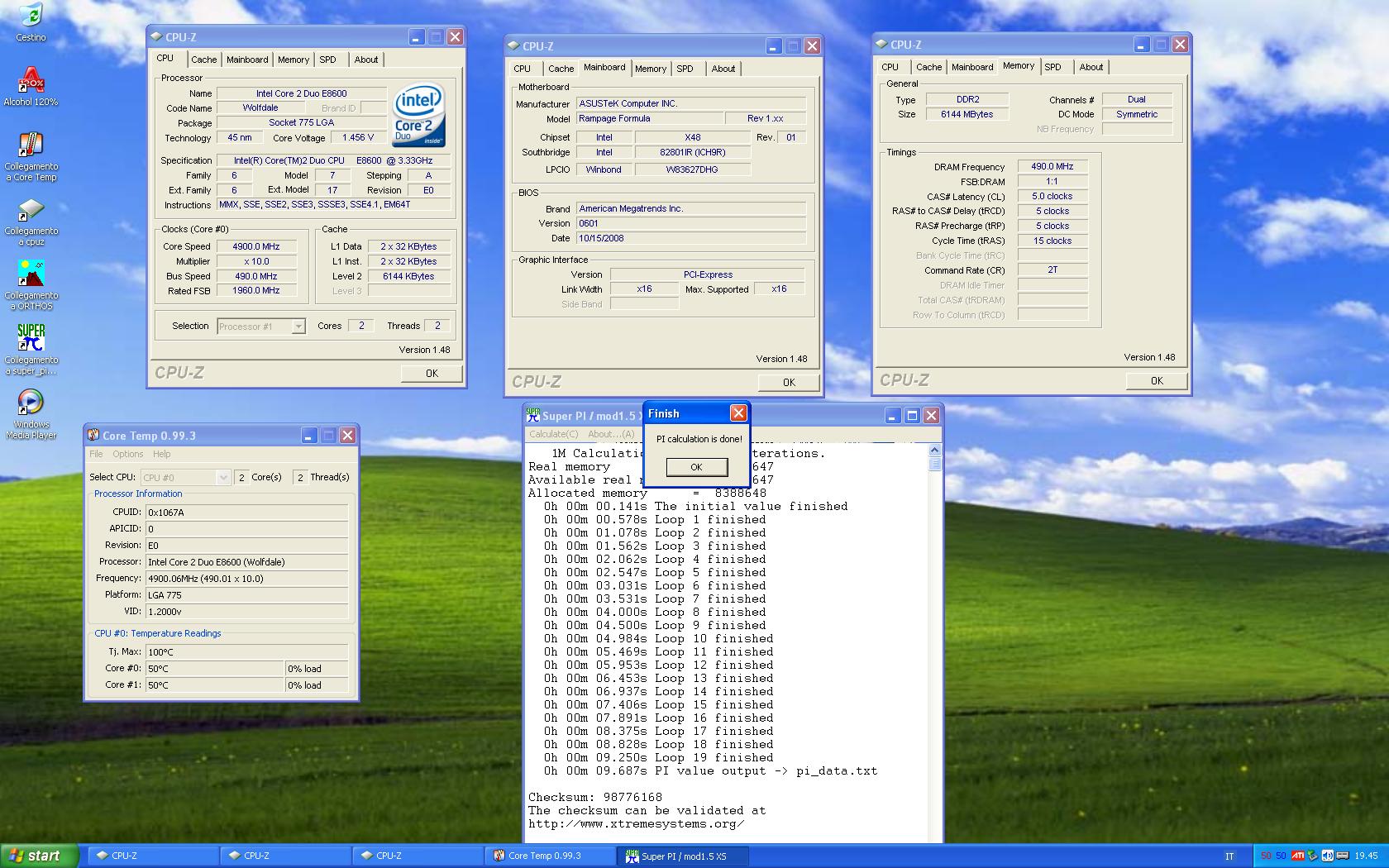Click the DRAM Frequency value 490.0 MHz

1052,166
